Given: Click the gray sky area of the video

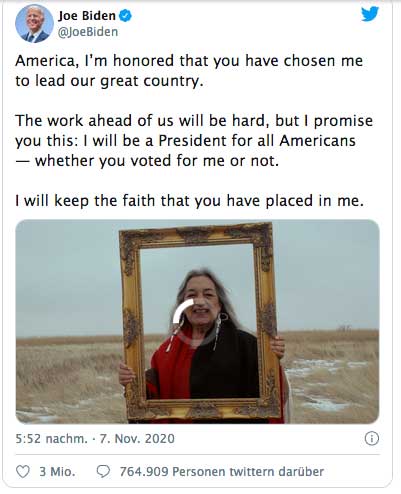Looking at the screenshot, I should pyautogui.click(x=67, y=277).
